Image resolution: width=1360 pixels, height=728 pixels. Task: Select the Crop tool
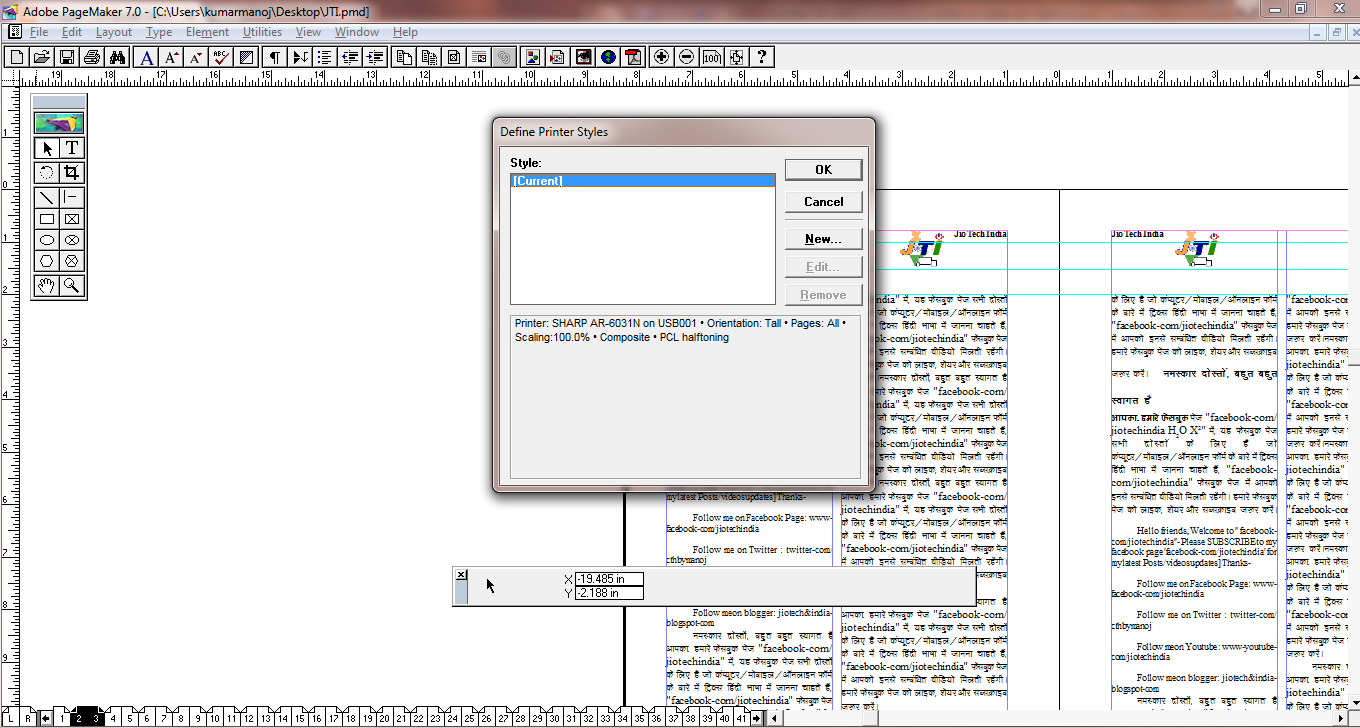[73, 172]
